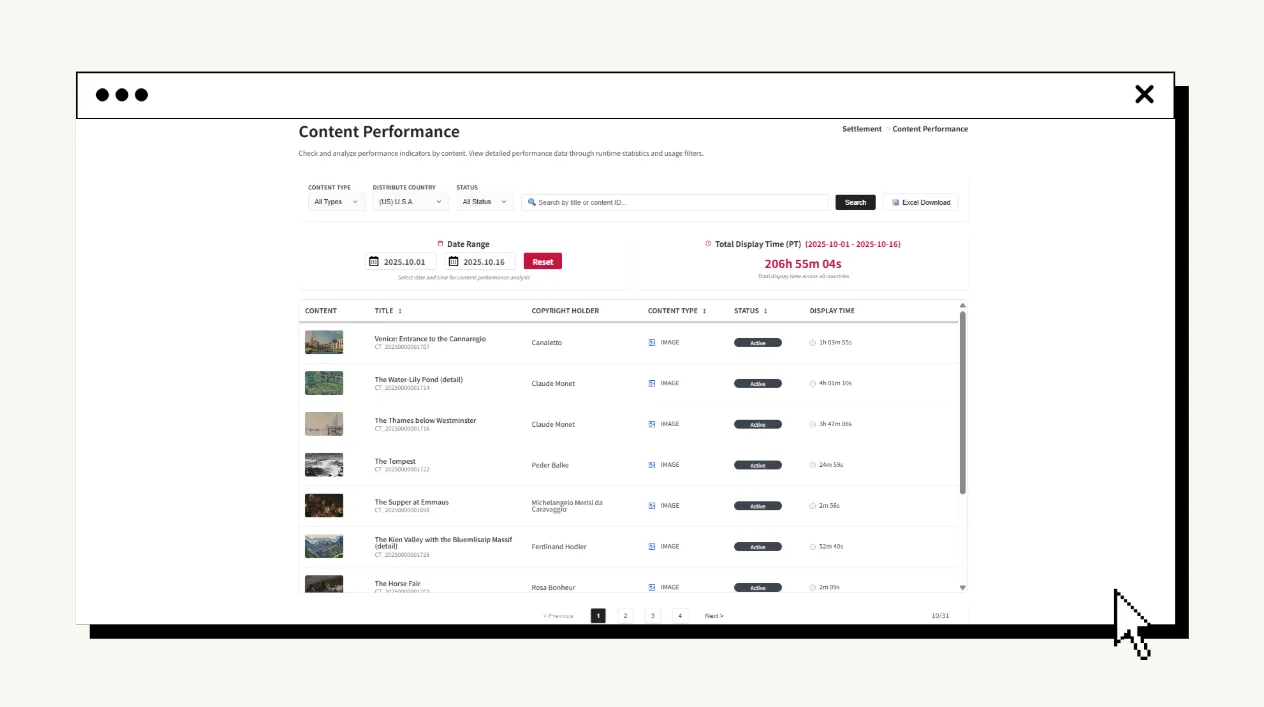1264x707 pixels.
Task: Click the clock icon beside 24m 59s
Action: 813,465
